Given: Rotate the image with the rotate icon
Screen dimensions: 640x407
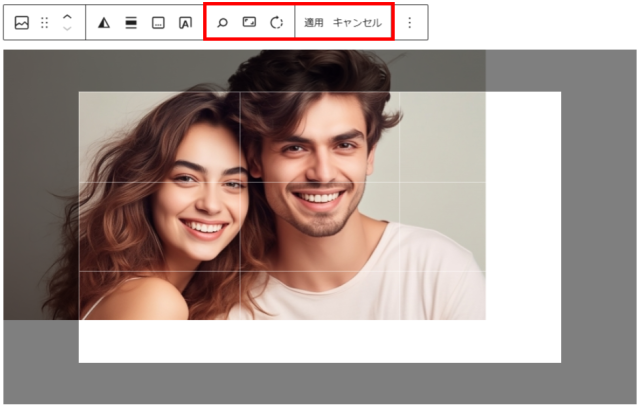Looking at the screenshot, I should (277, 22).
